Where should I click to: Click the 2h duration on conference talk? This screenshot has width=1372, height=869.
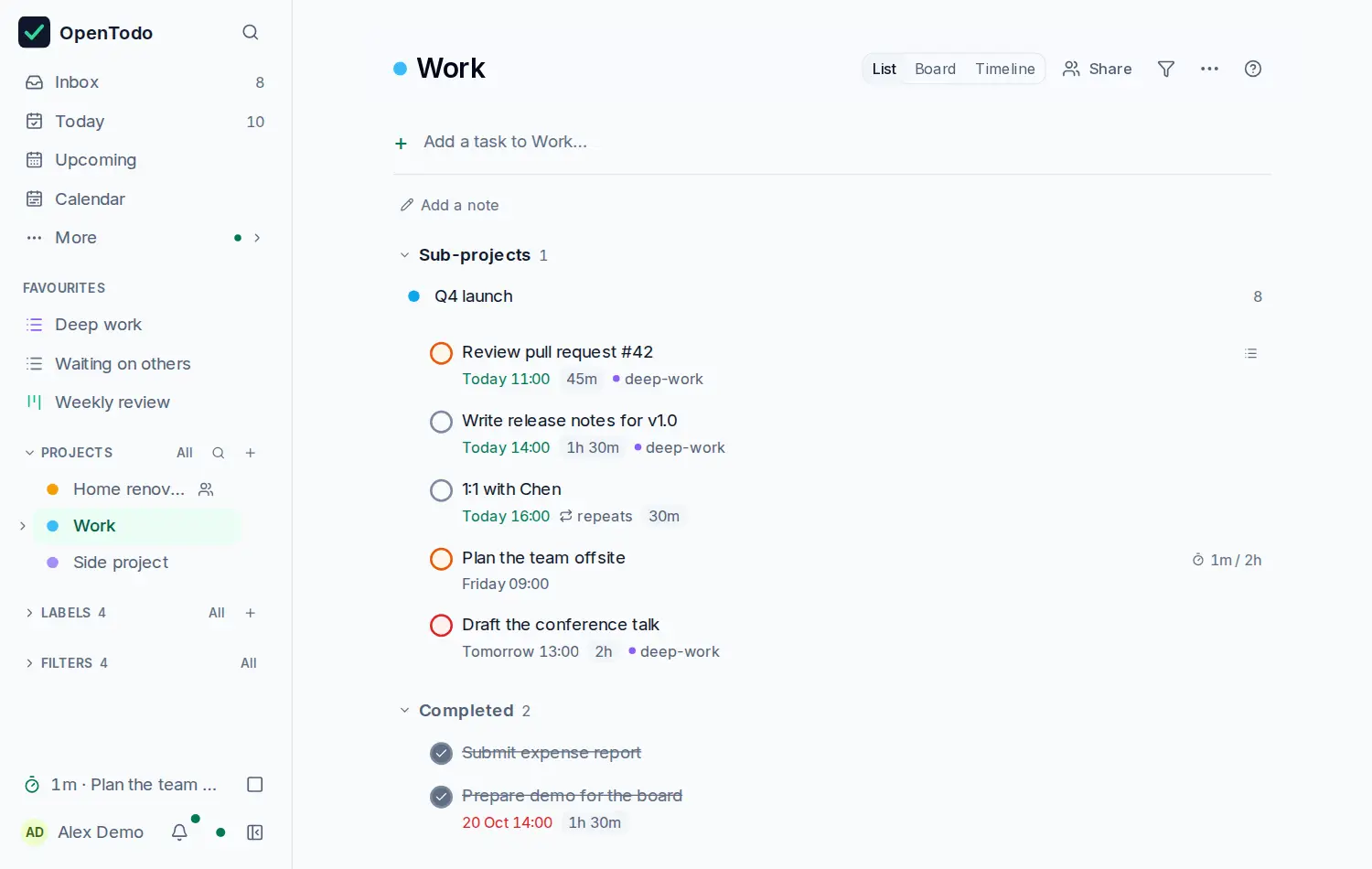[x=604, y=651]
